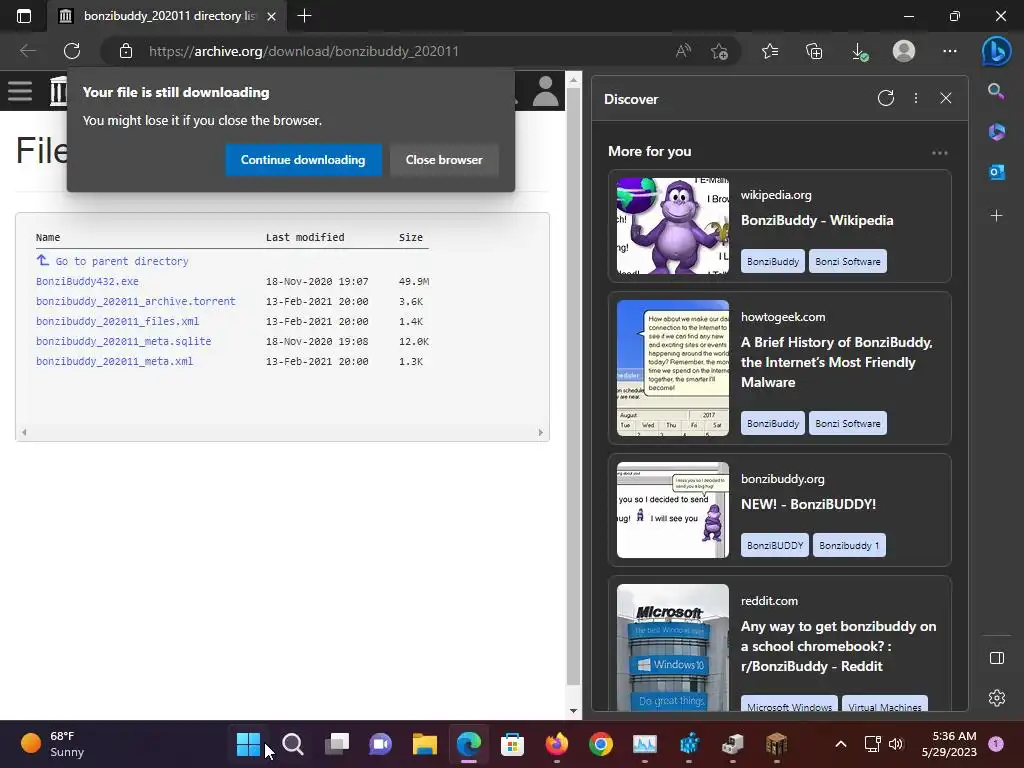Screen dimensions: 1024x768
Task: Download BonziBuddy432.exe link
Action: point(87,281)
